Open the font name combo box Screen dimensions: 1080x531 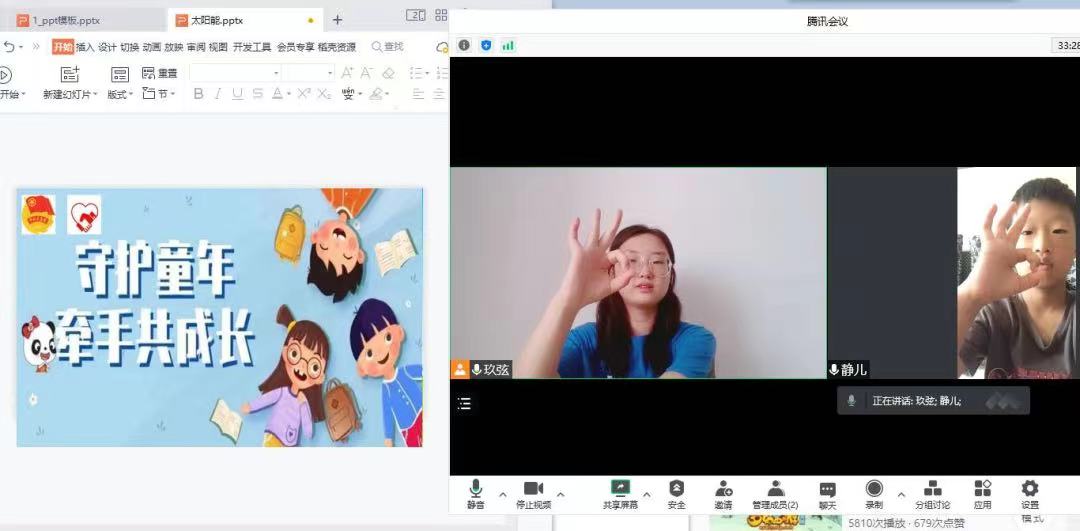(x=236, y=72)
